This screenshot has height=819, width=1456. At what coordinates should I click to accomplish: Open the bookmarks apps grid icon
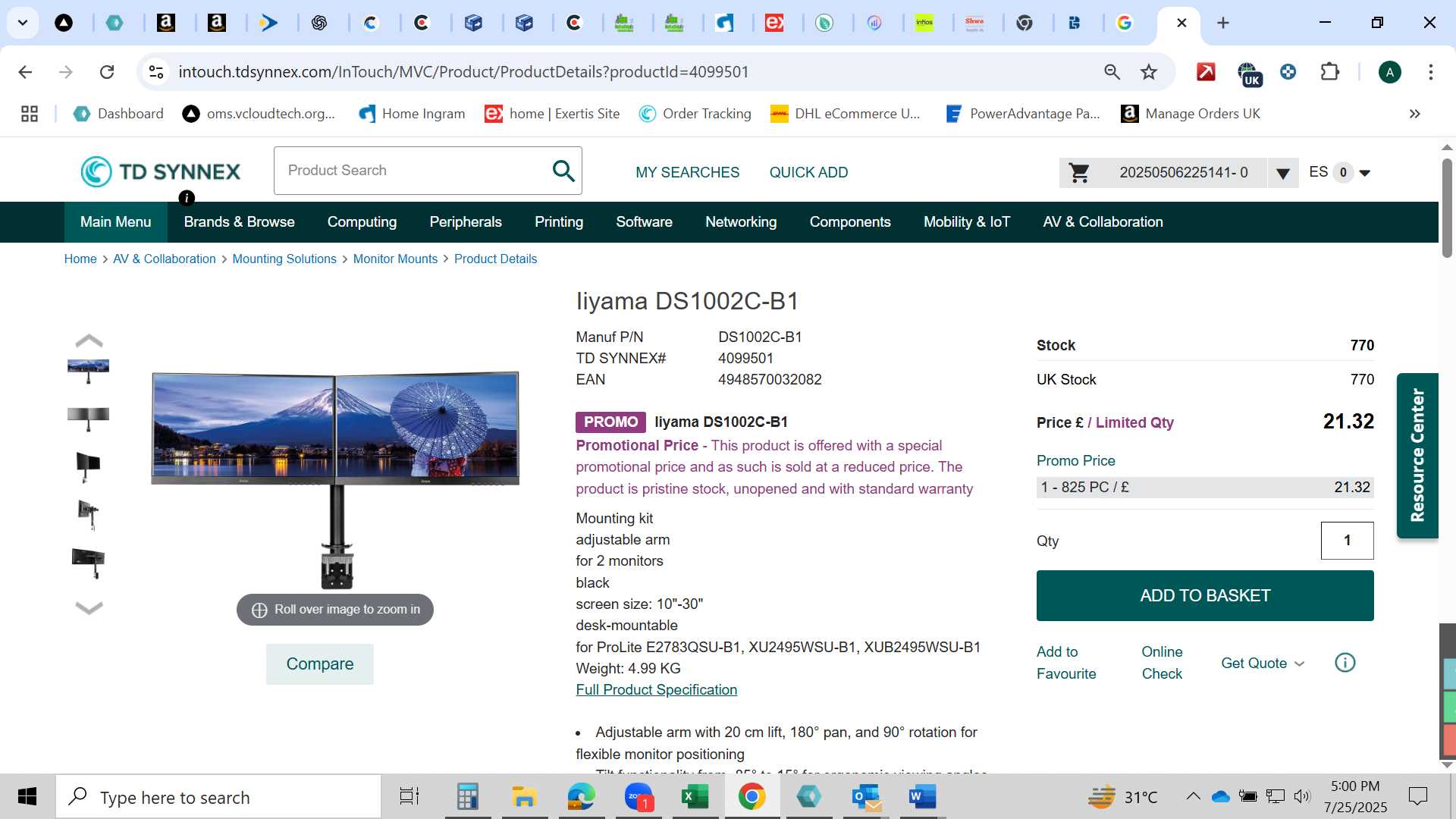[30, 114]
